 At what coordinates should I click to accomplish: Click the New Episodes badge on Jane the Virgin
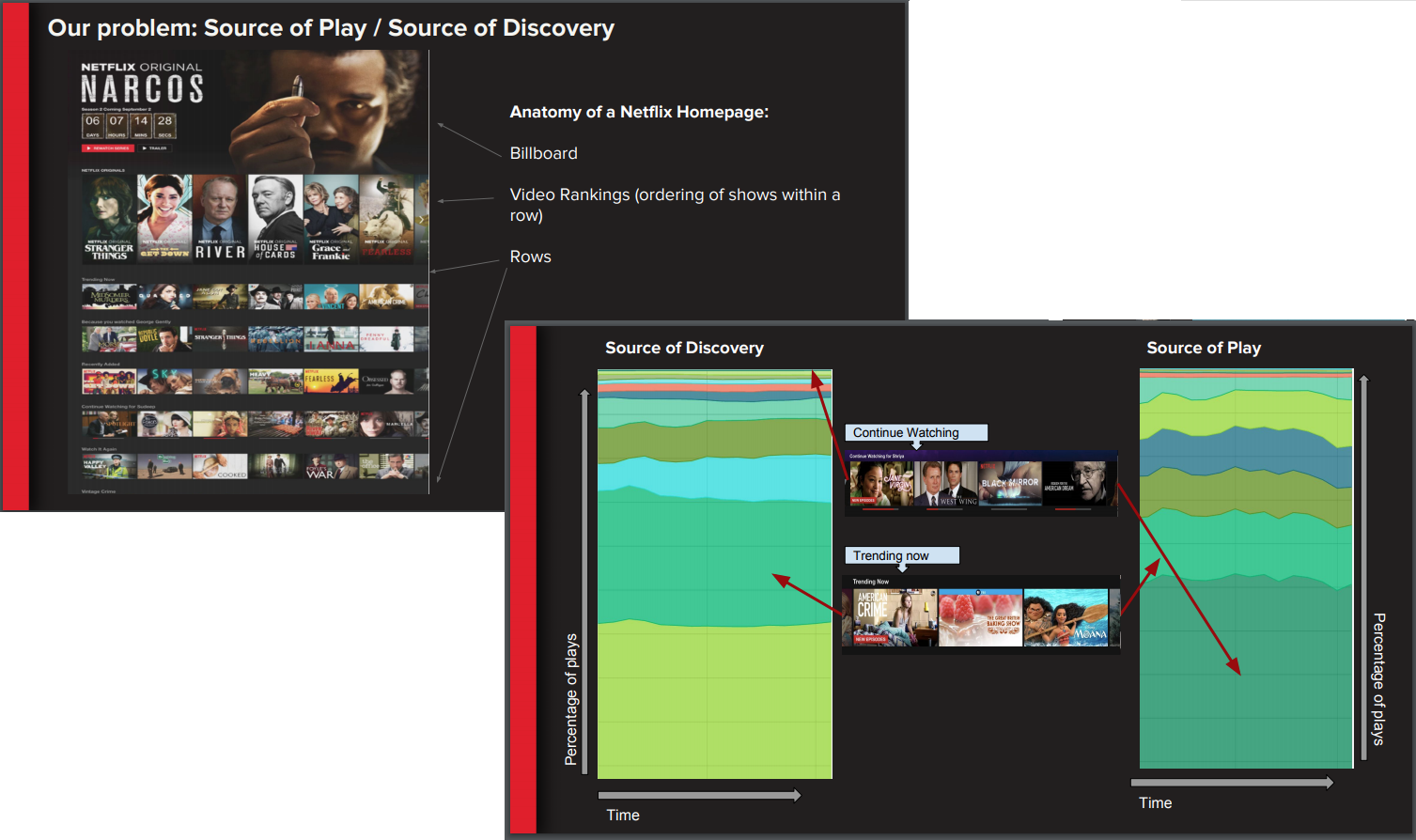pos(863,501)
